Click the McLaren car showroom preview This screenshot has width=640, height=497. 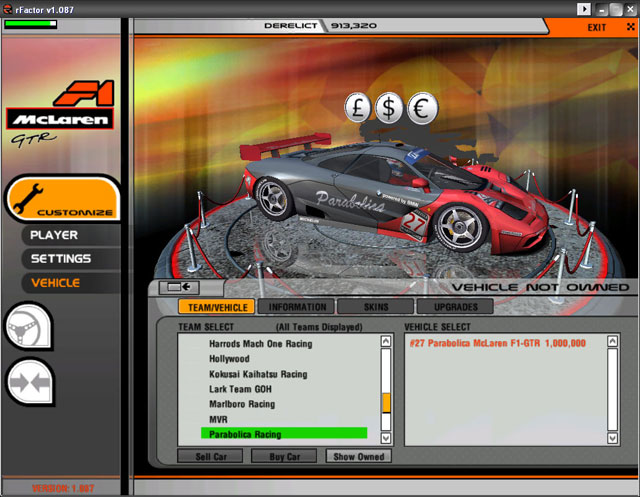coord(392,196)
